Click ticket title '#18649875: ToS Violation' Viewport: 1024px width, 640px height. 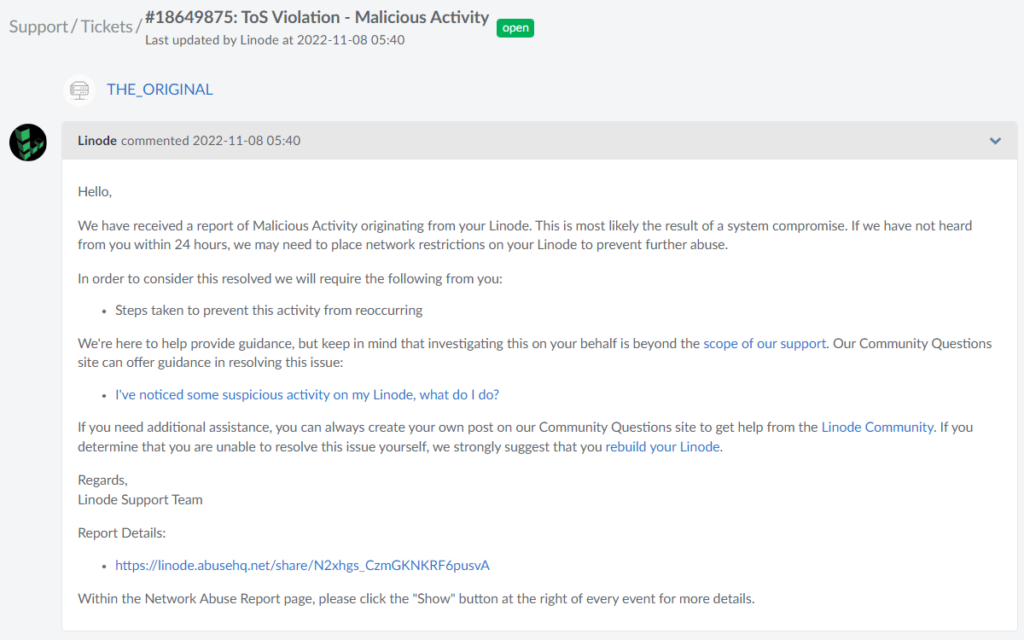coord(317,17)
